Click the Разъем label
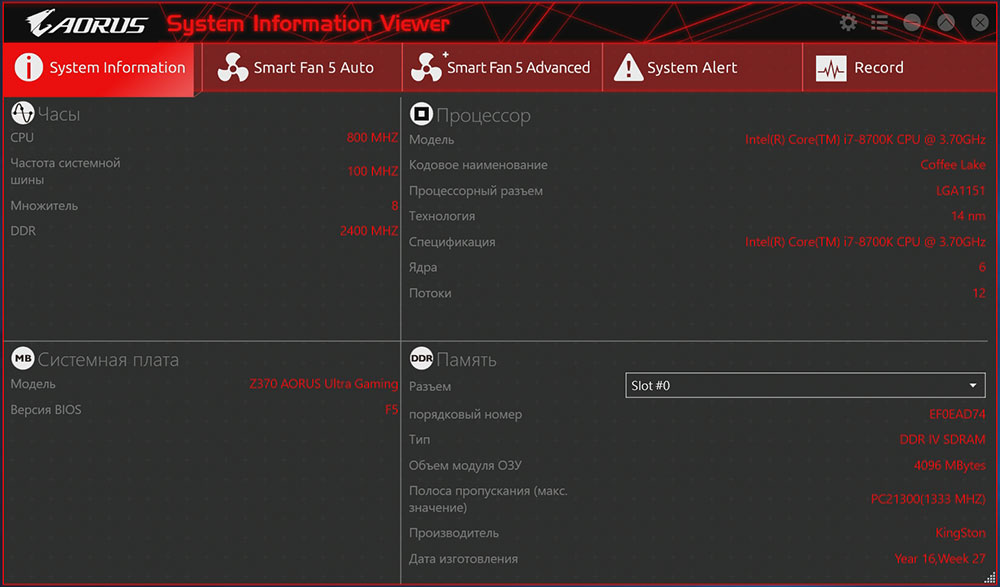The height and width of the screenshot is (587, 1000). tap(430, 386)
